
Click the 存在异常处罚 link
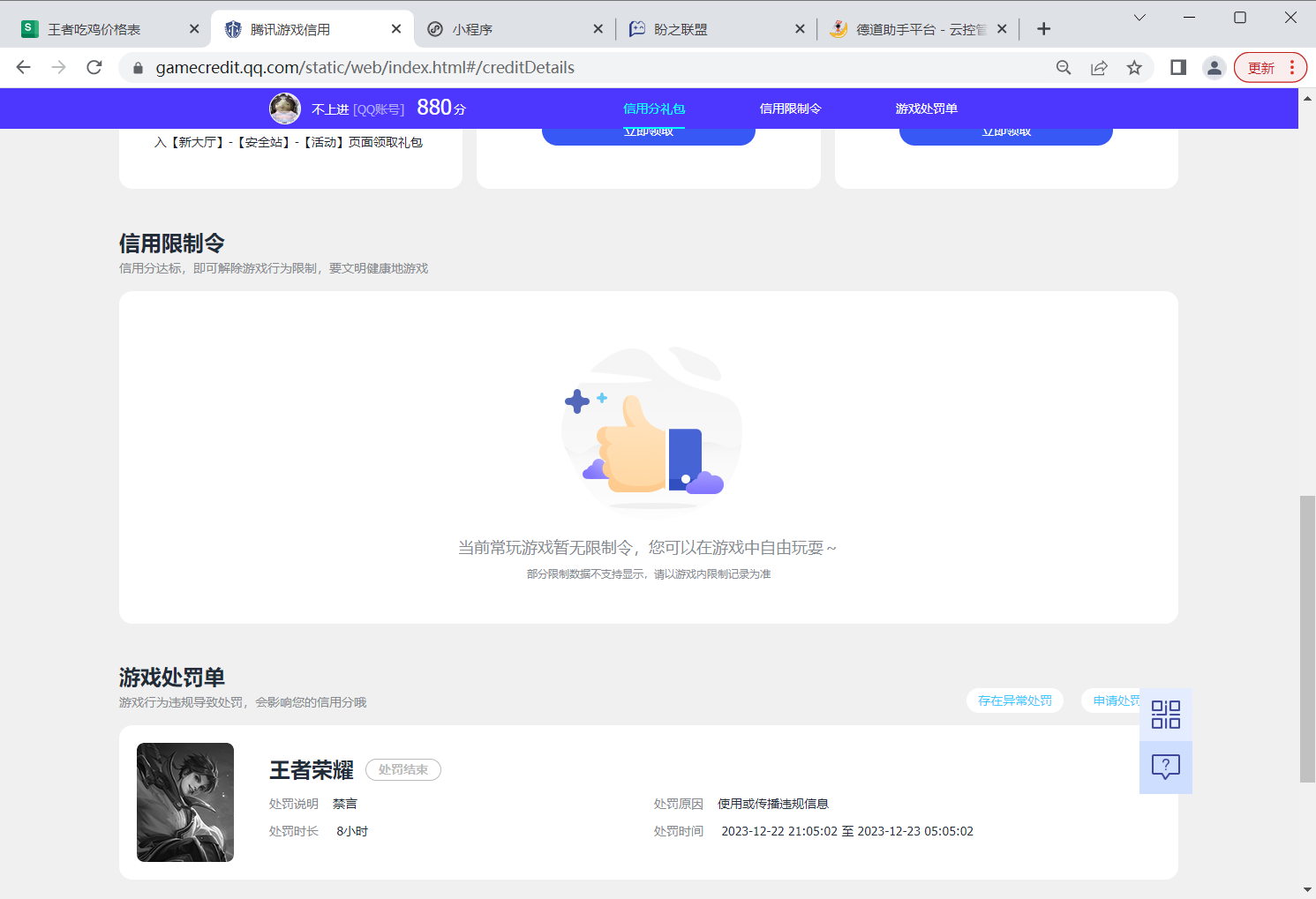pyautogui.click(x=1015, y=700)
